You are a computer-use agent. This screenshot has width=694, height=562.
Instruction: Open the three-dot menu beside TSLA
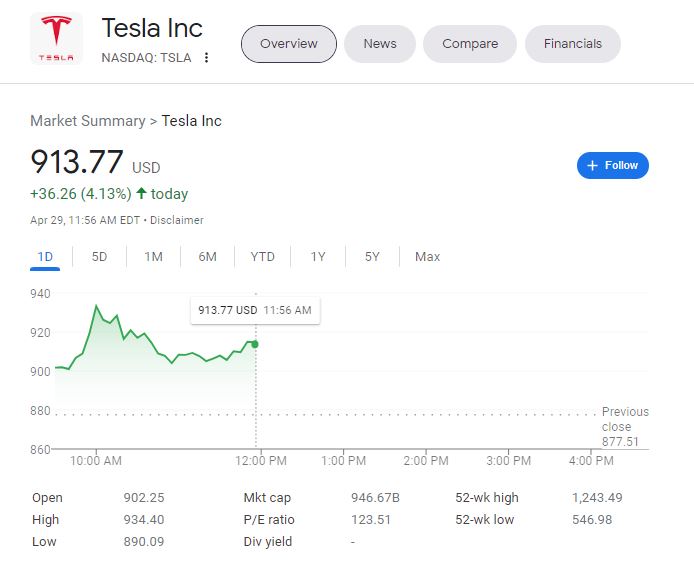point(207,58)
